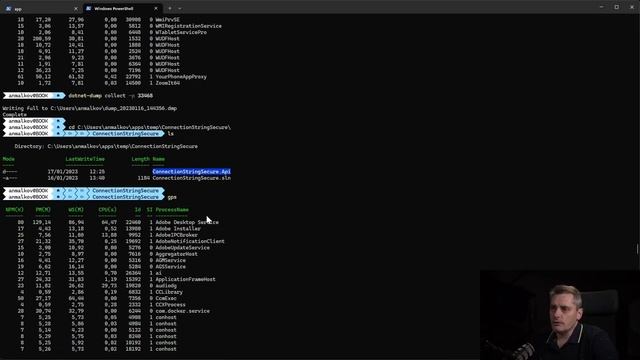Click the ConnectionStringSecure prompt segment before ls
Viewport: 640px width, 360px height.
coord(125,133)
